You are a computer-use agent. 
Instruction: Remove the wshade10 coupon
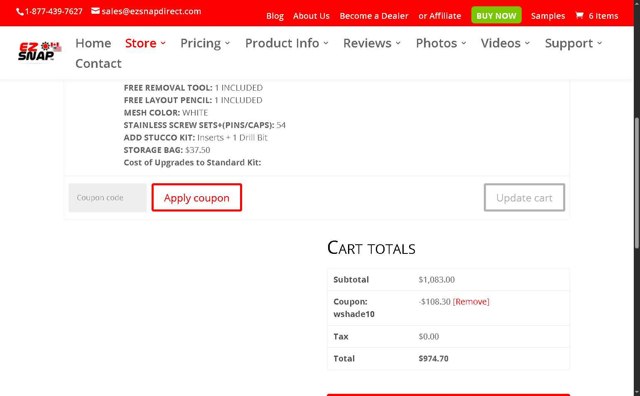(x=471, y=302)
